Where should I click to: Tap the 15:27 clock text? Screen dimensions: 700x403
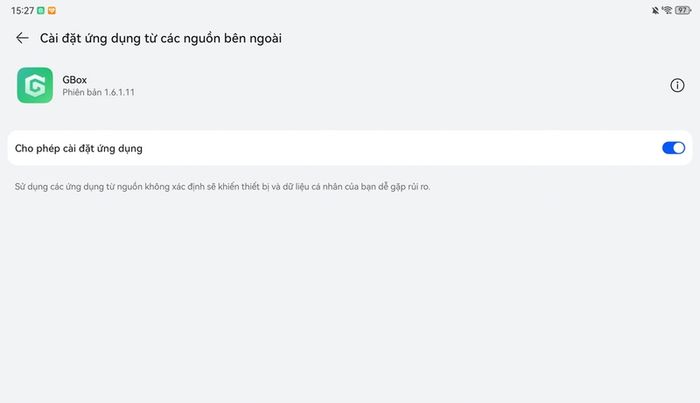[x=22, y=11]
